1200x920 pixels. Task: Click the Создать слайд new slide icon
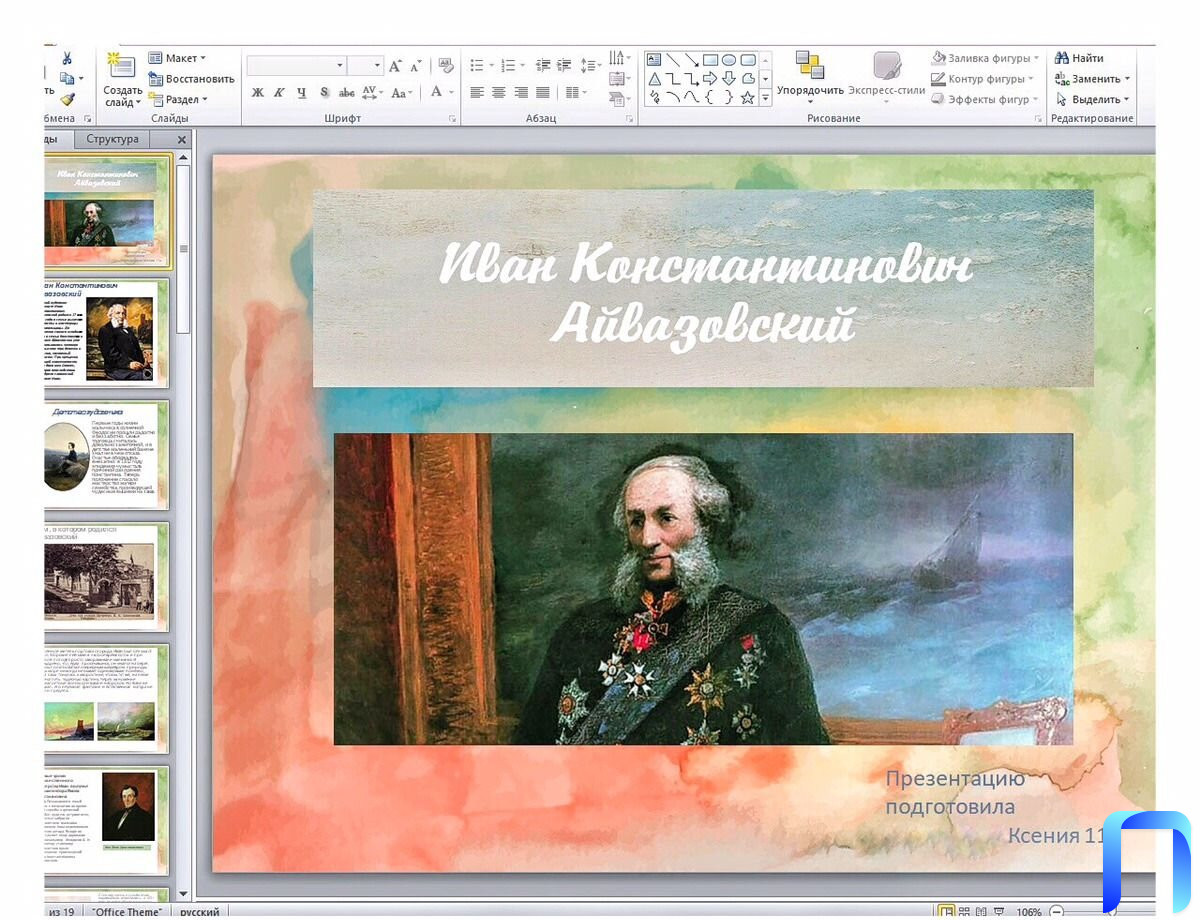[122, 67]
